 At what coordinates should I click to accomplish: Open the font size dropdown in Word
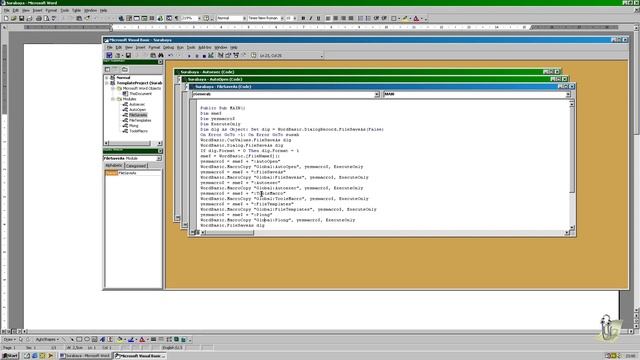pos(295,18)
